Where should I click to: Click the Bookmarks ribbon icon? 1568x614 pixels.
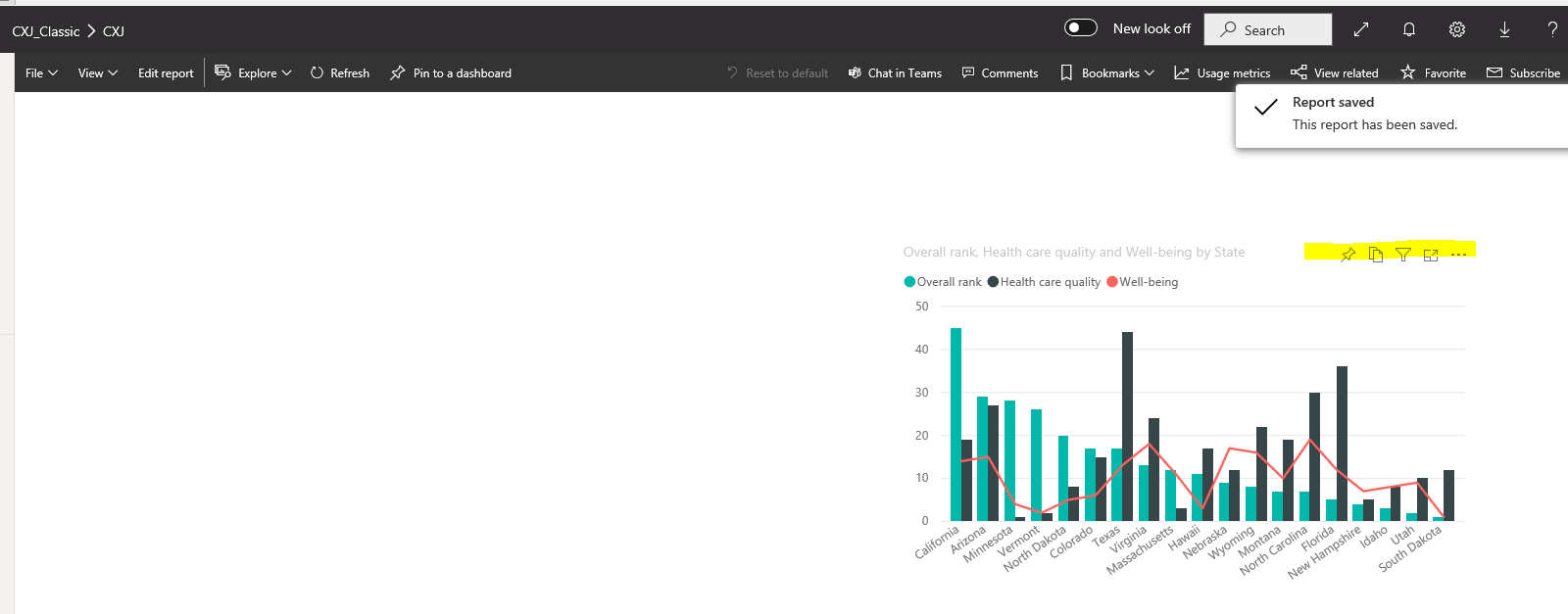tap(1066, 73)
